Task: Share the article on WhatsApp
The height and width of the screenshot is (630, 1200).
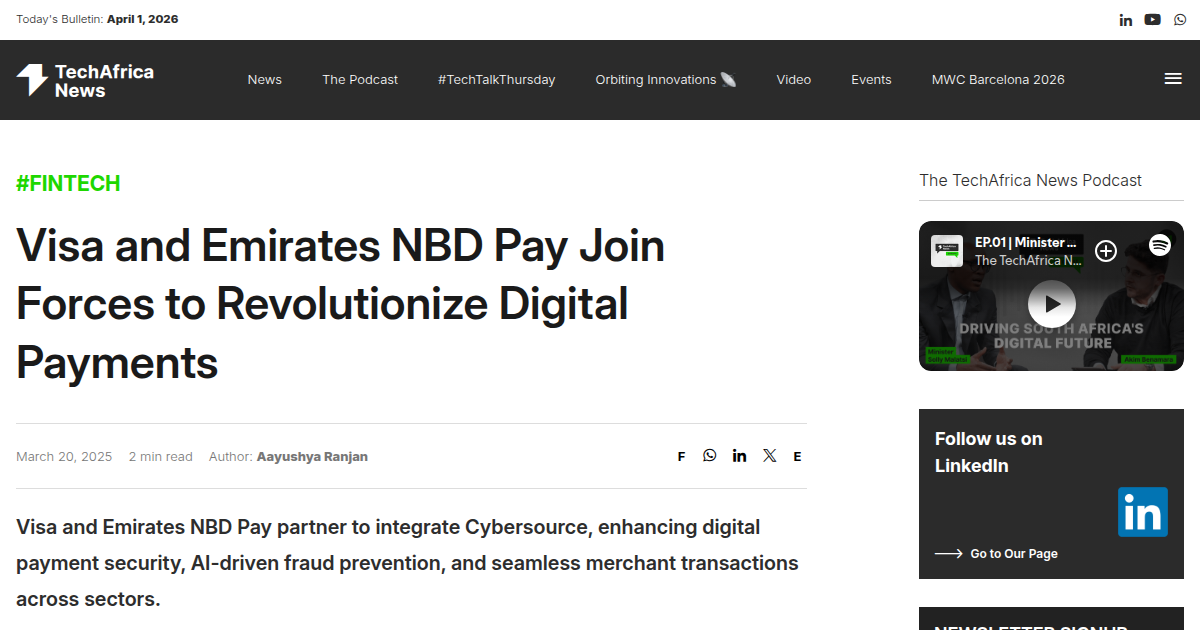Action: click(x=710, y=455)
